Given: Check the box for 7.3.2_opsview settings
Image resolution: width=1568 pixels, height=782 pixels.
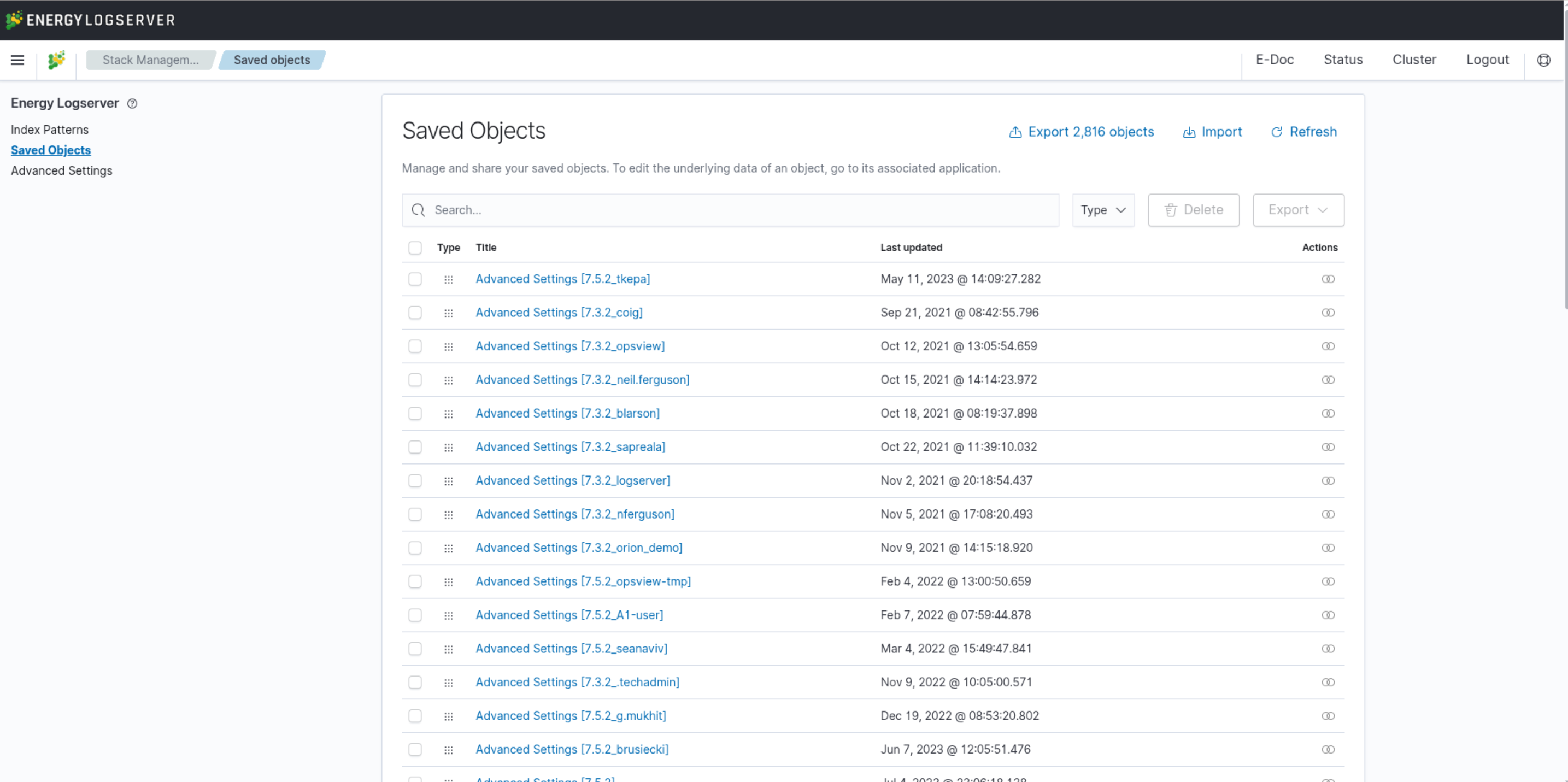Looking at the screenshot, I should [x=415, y=346].
